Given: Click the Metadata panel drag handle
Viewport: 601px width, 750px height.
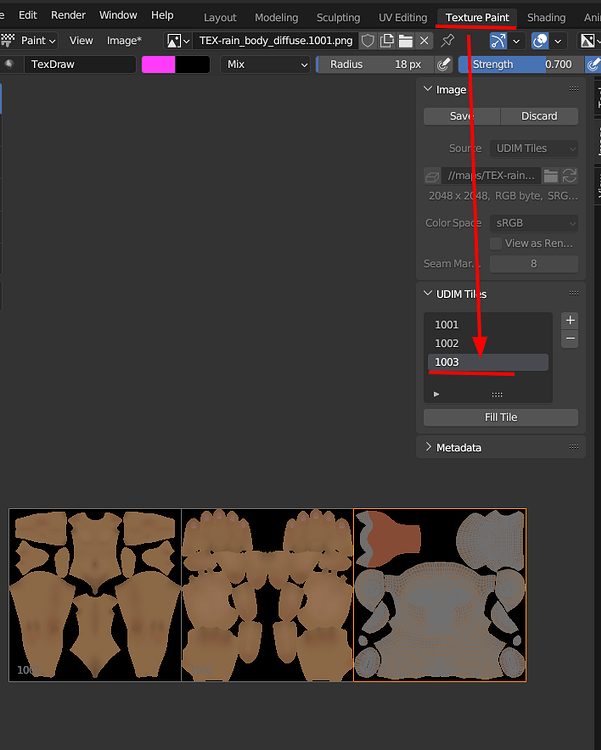Looking at the screenshot, I should [x=574, y=447].
